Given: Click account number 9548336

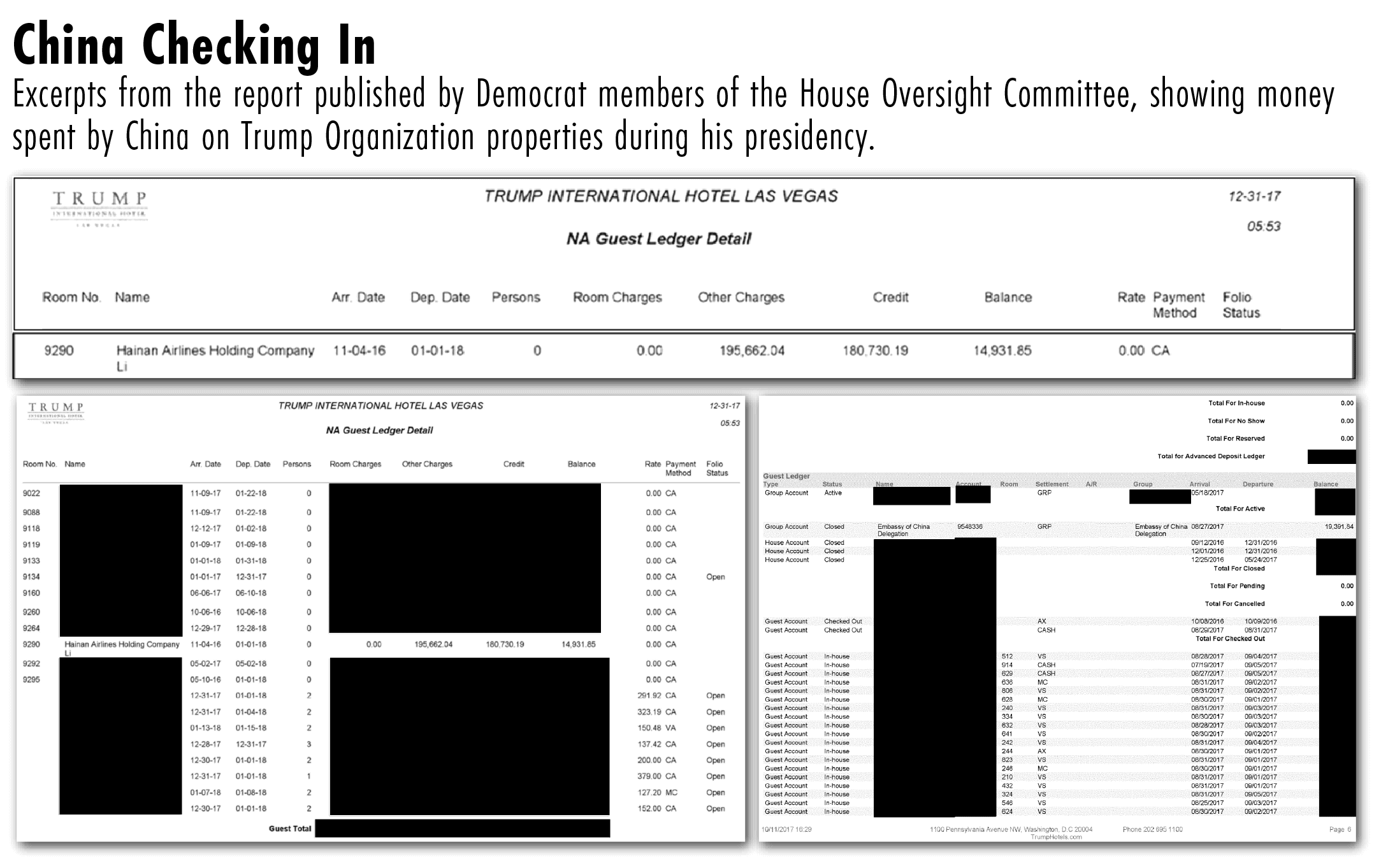Looking at the screenshot, I should click(969, 527).
